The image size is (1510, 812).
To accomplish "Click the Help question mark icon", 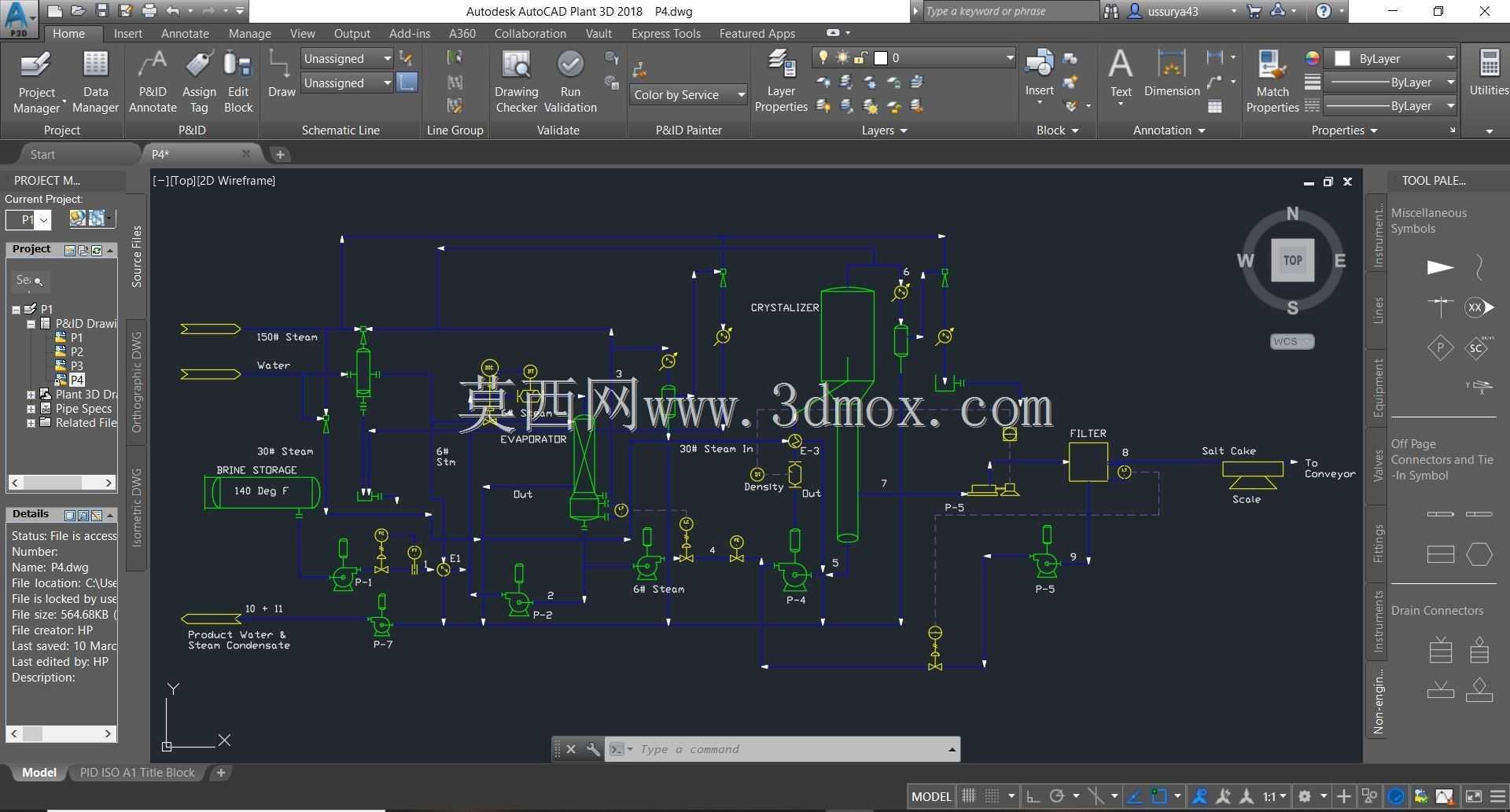I will point(1324,11).
